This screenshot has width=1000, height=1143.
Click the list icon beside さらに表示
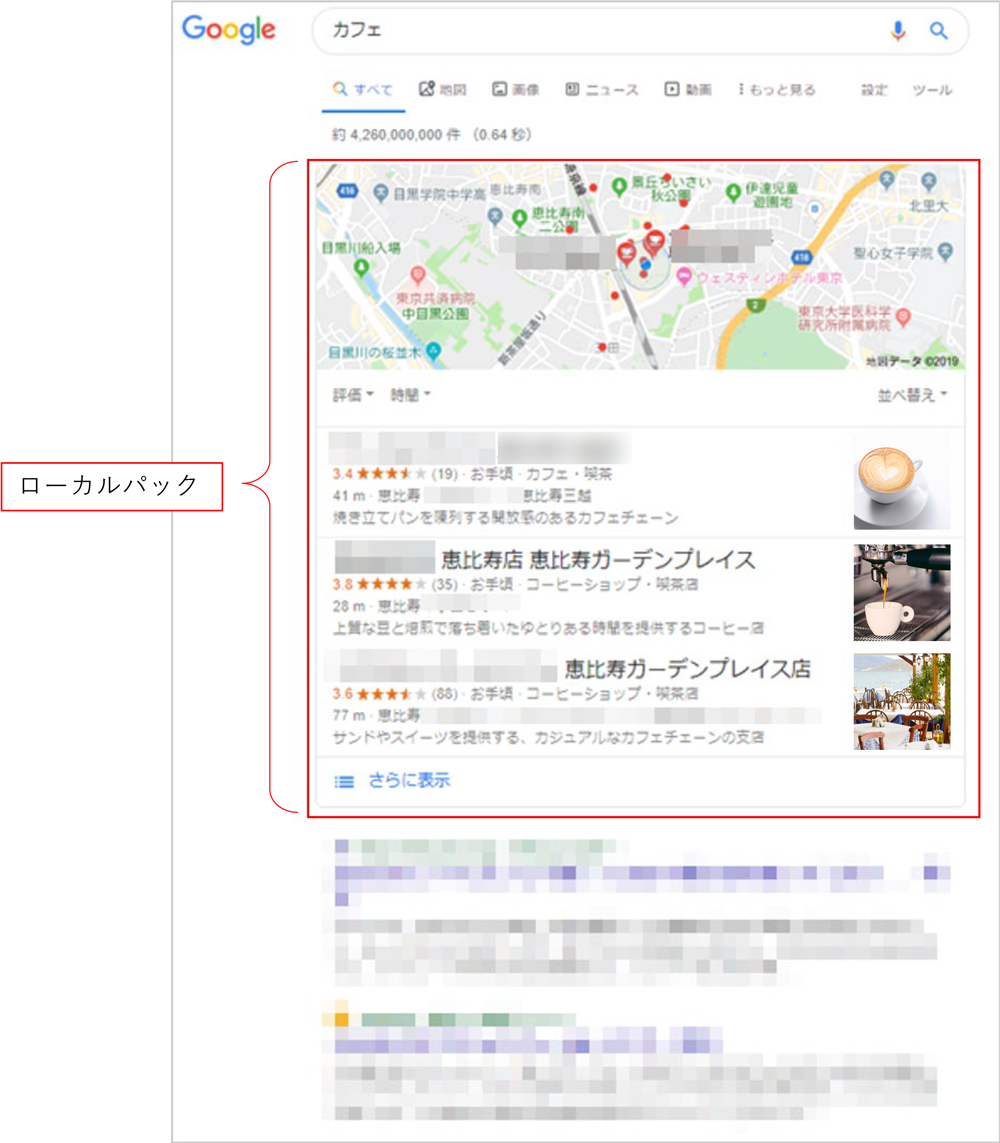tap(344, 782)
